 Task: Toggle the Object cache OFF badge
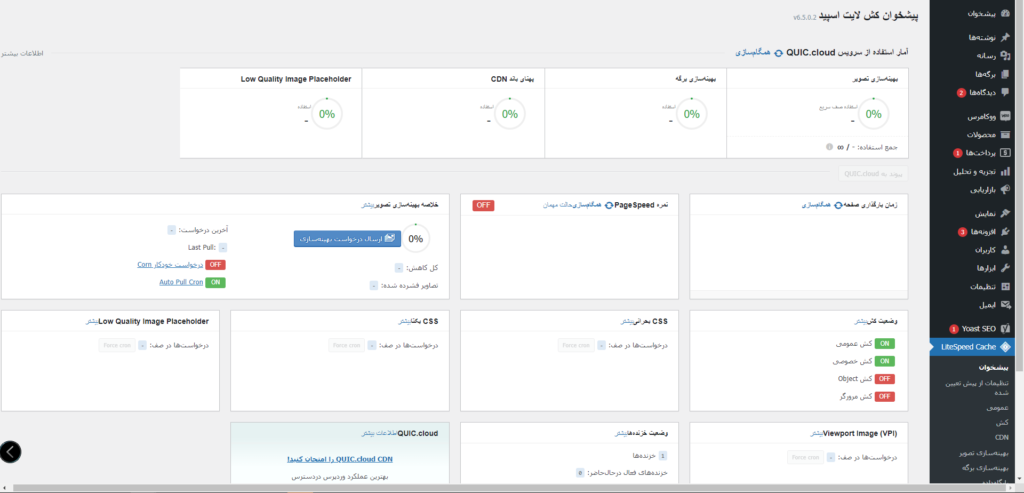[885, 379]
